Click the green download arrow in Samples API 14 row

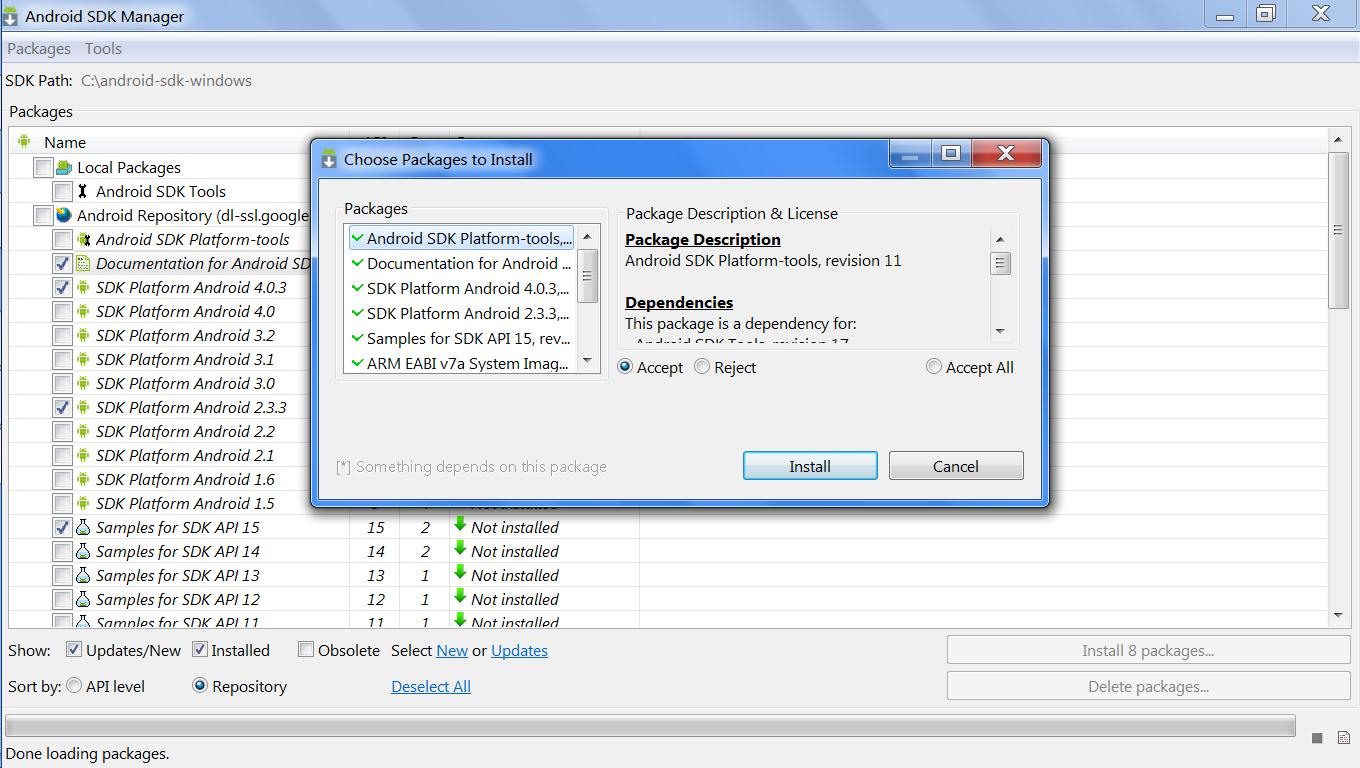point(460,549)
